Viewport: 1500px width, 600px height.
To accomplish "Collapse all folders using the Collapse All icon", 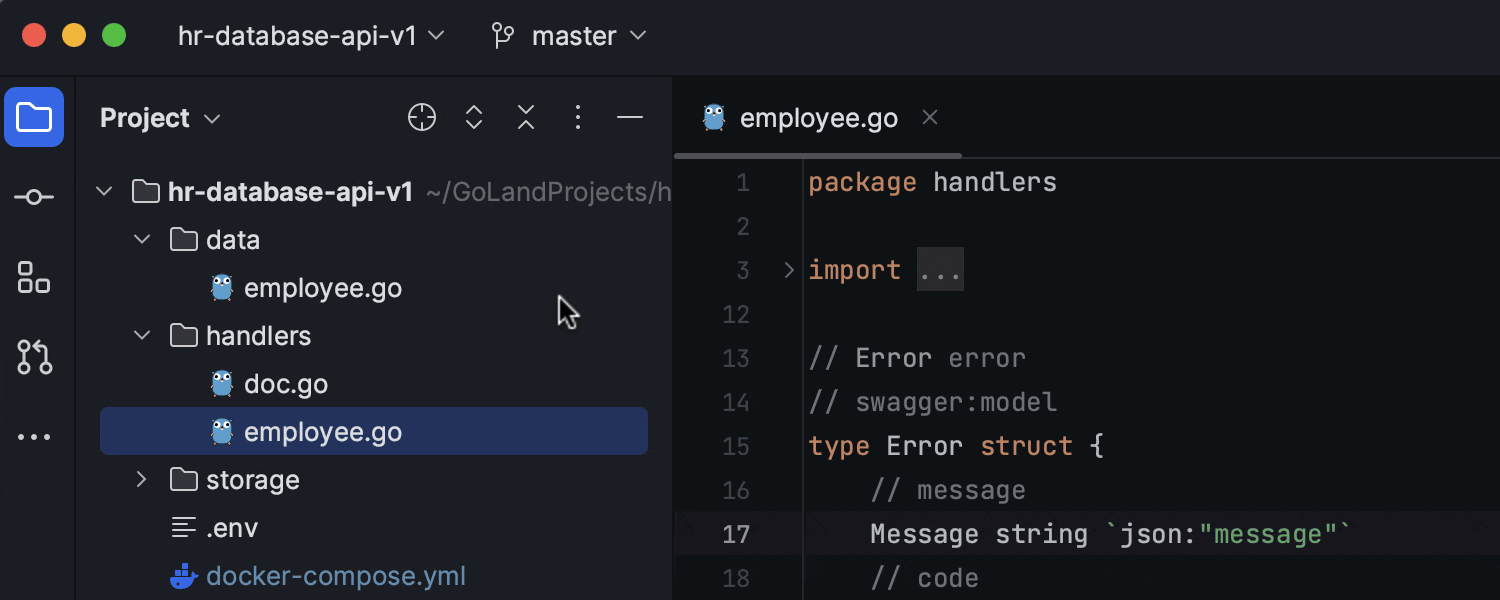I will pos(525,117).
